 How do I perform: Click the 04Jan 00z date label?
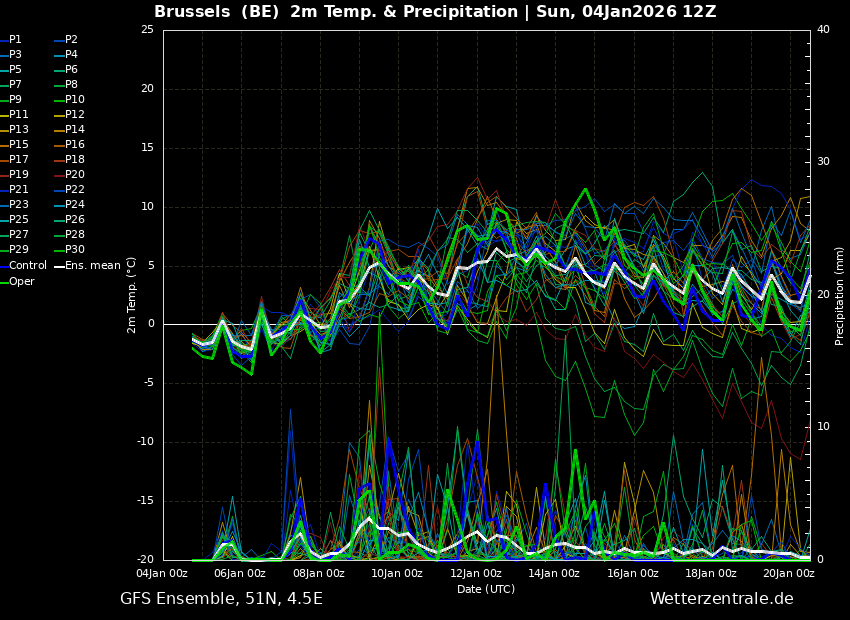tap(162, 573)
